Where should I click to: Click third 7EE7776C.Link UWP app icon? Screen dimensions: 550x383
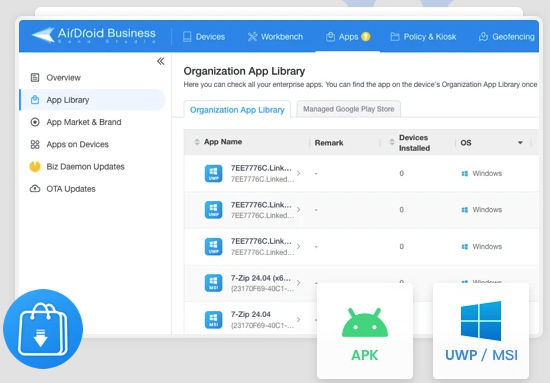(213, 247)
